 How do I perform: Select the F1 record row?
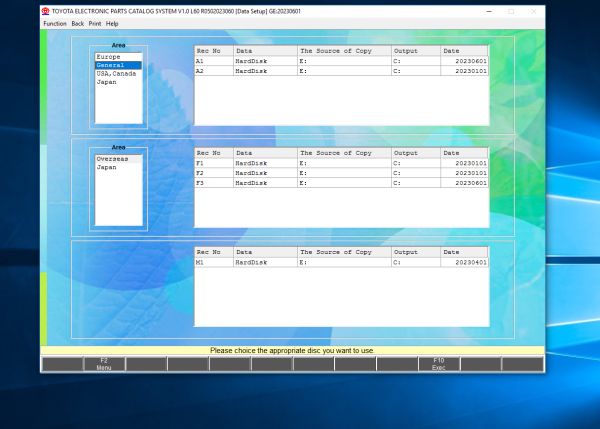341,163
